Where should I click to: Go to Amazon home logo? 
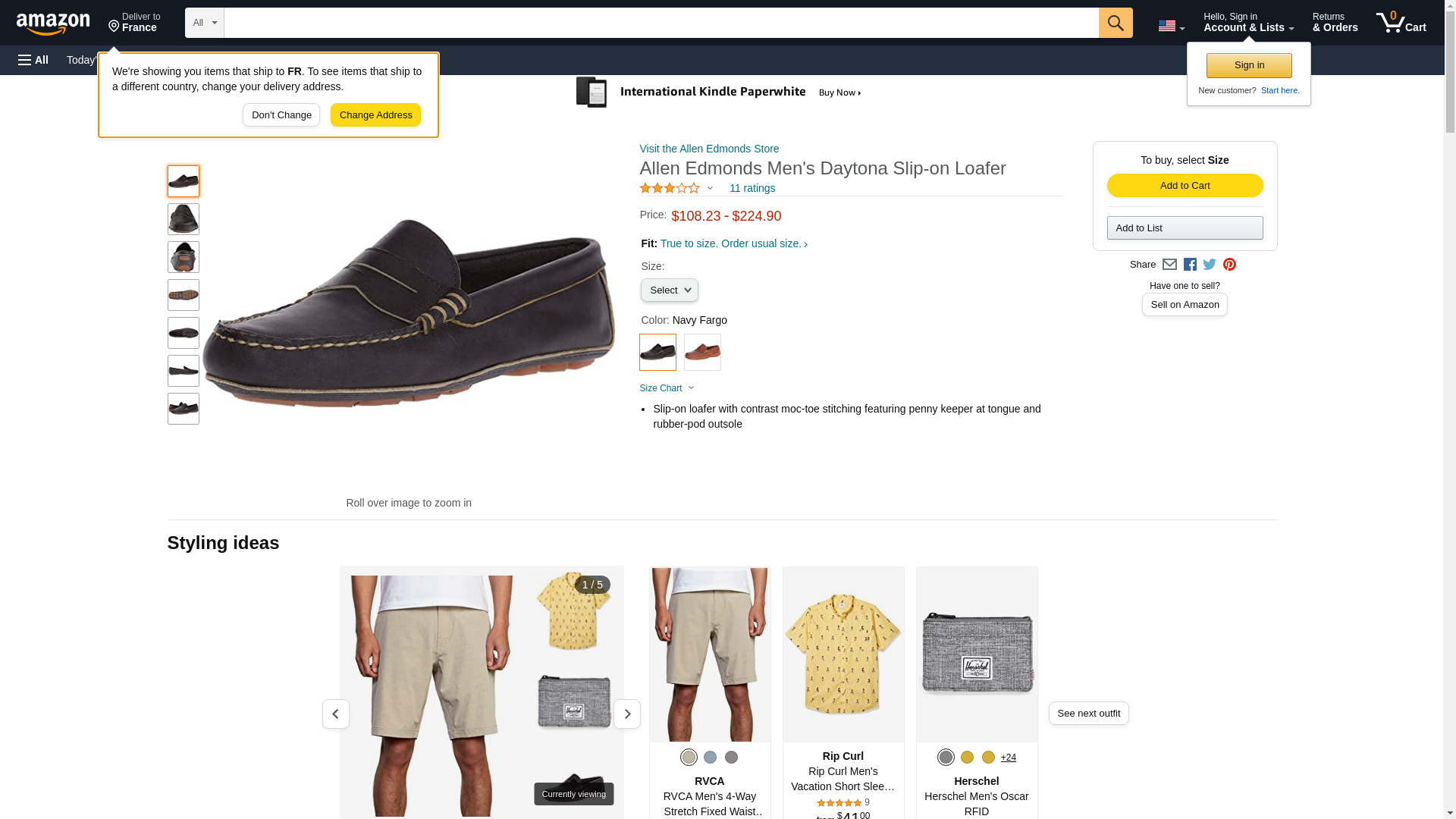click(x=53, y=24)
